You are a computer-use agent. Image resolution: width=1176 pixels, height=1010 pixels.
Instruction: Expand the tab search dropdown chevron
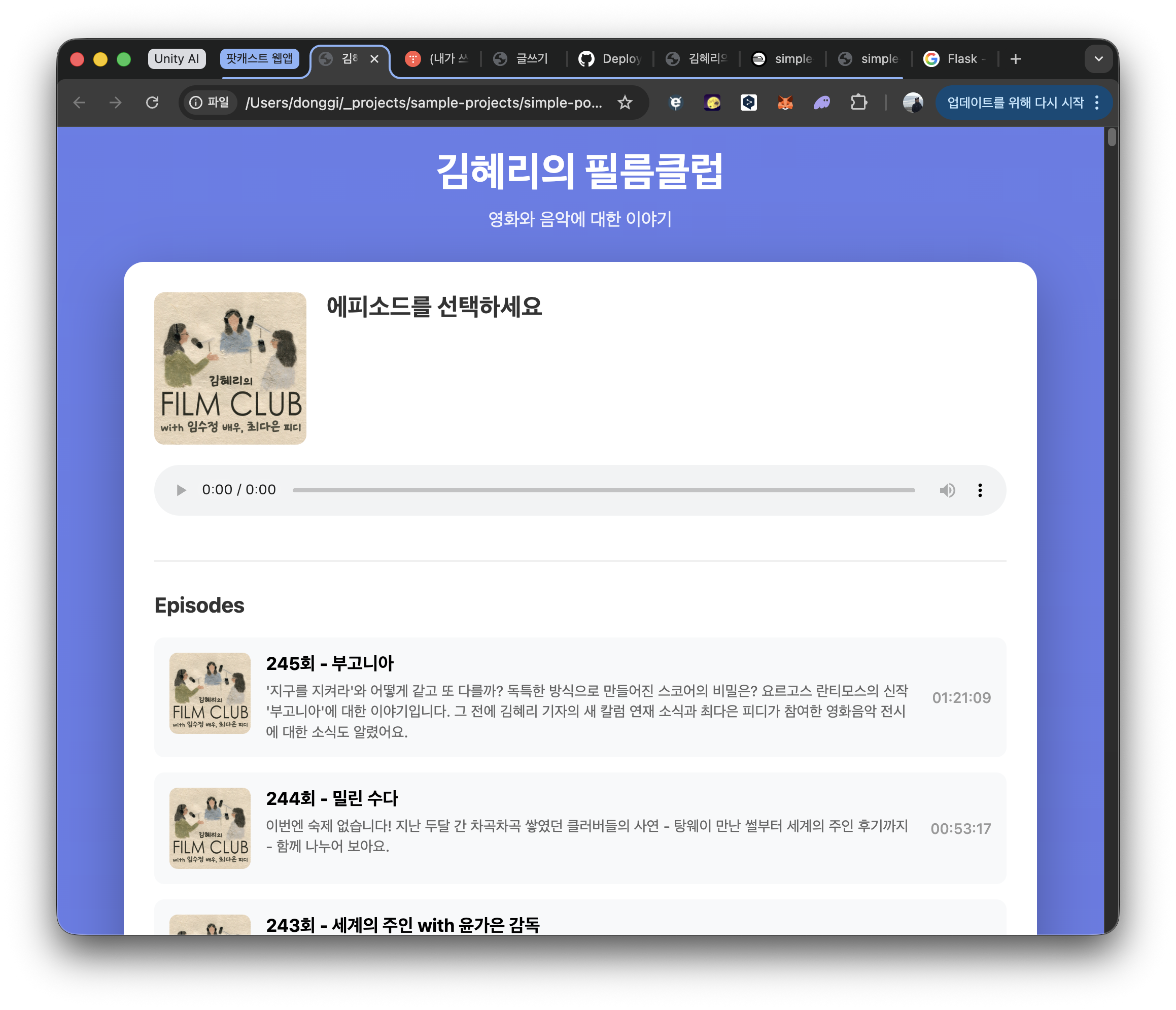(x=1098, y=59)
